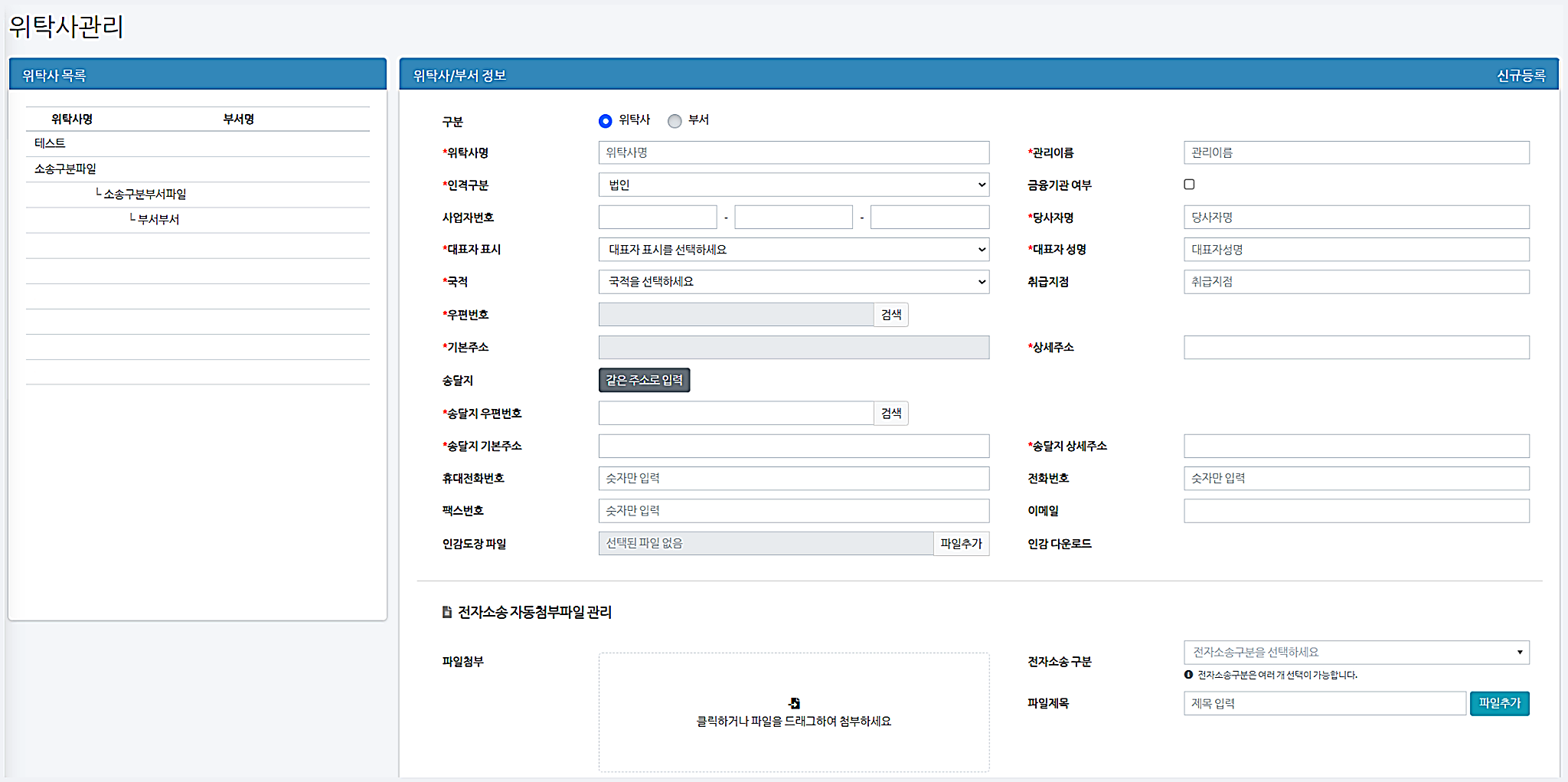Click the green 파일추가 button beside 파일제목
This screenshot has width=1568, height=782.
1499,703
